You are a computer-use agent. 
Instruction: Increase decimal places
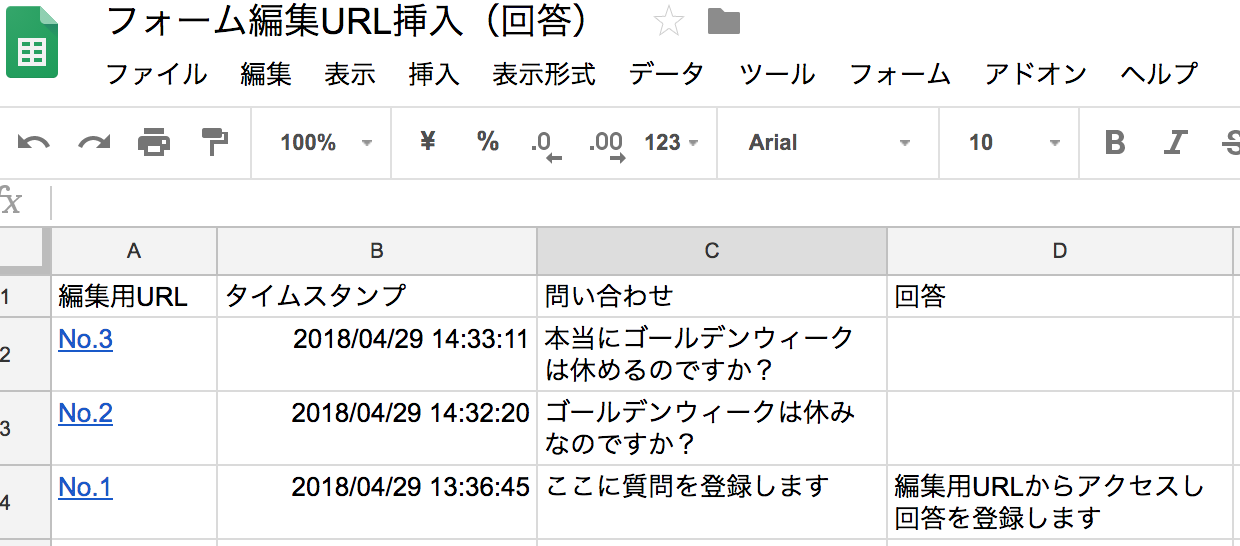[x=607, y=144]
